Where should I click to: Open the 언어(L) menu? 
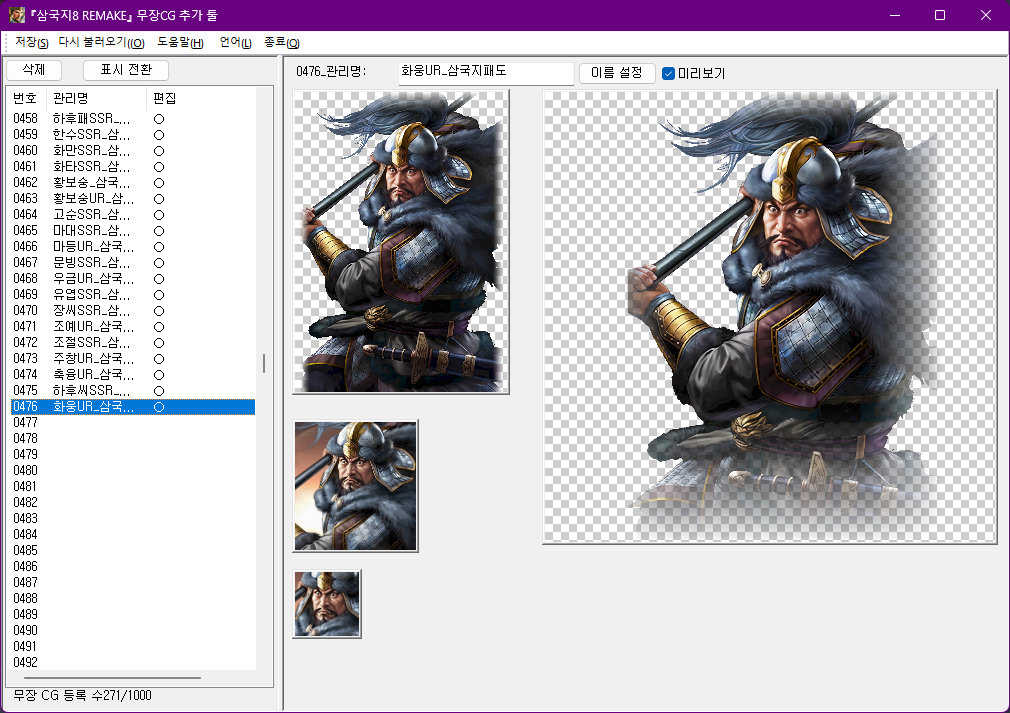click(x=235, y=43)
